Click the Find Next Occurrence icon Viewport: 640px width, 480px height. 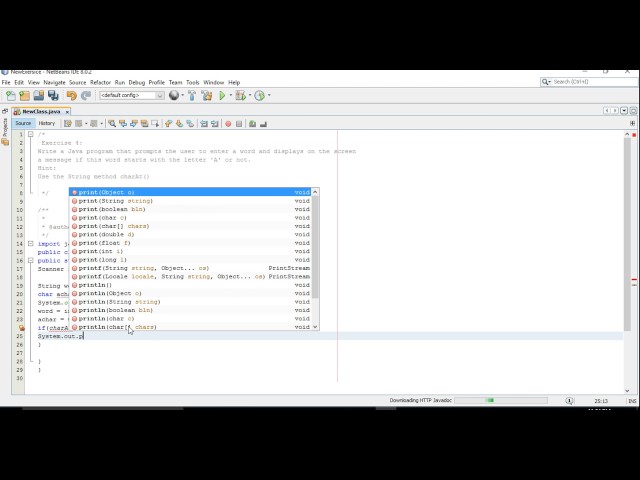coord(133,123)
